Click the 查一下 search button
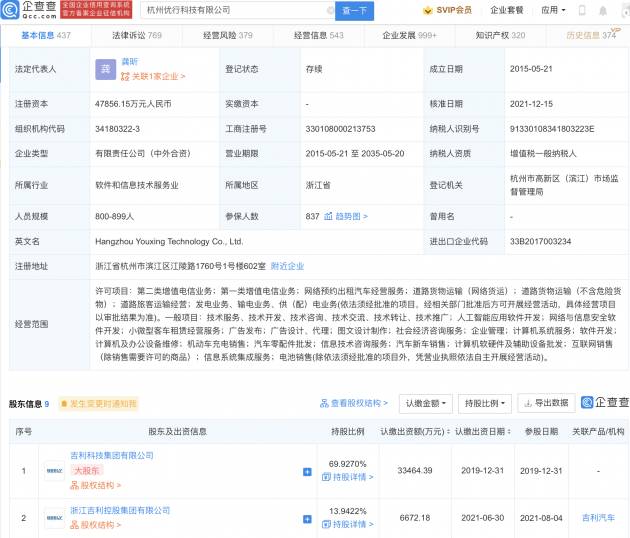This screenshot has height=538, width=630. click(354, 10)
